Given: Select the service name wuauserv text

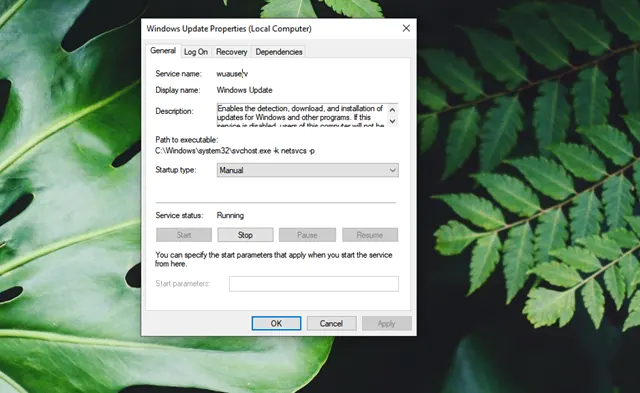Looking at the screenshot, I should (x=232, y=74).
